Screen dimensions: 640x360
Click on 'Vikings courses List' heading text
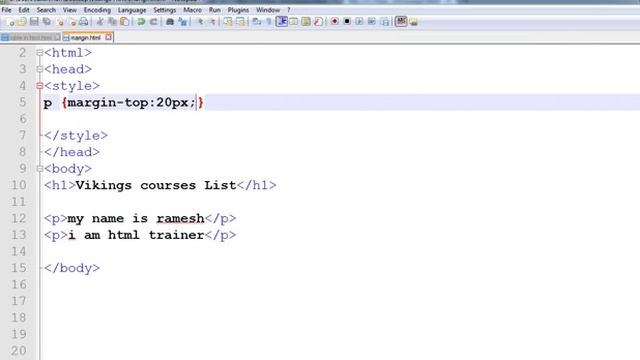pyautogui.click(x=156, y=185)
